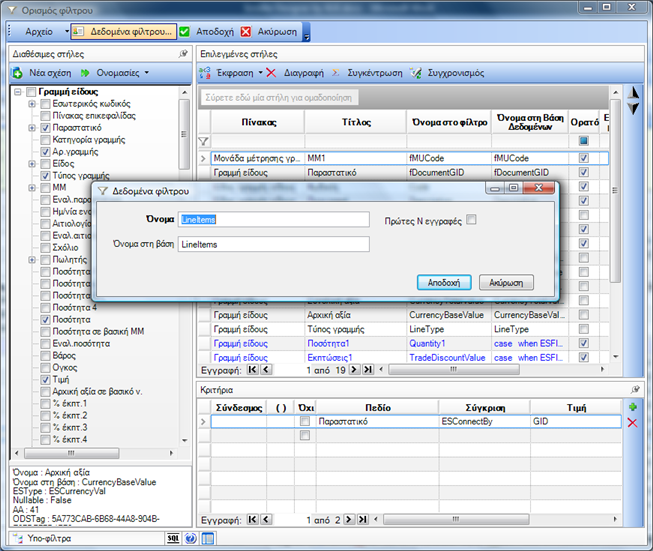
Task: Go to previous record in criteria navigator
Action: click(x=266, y=519)
